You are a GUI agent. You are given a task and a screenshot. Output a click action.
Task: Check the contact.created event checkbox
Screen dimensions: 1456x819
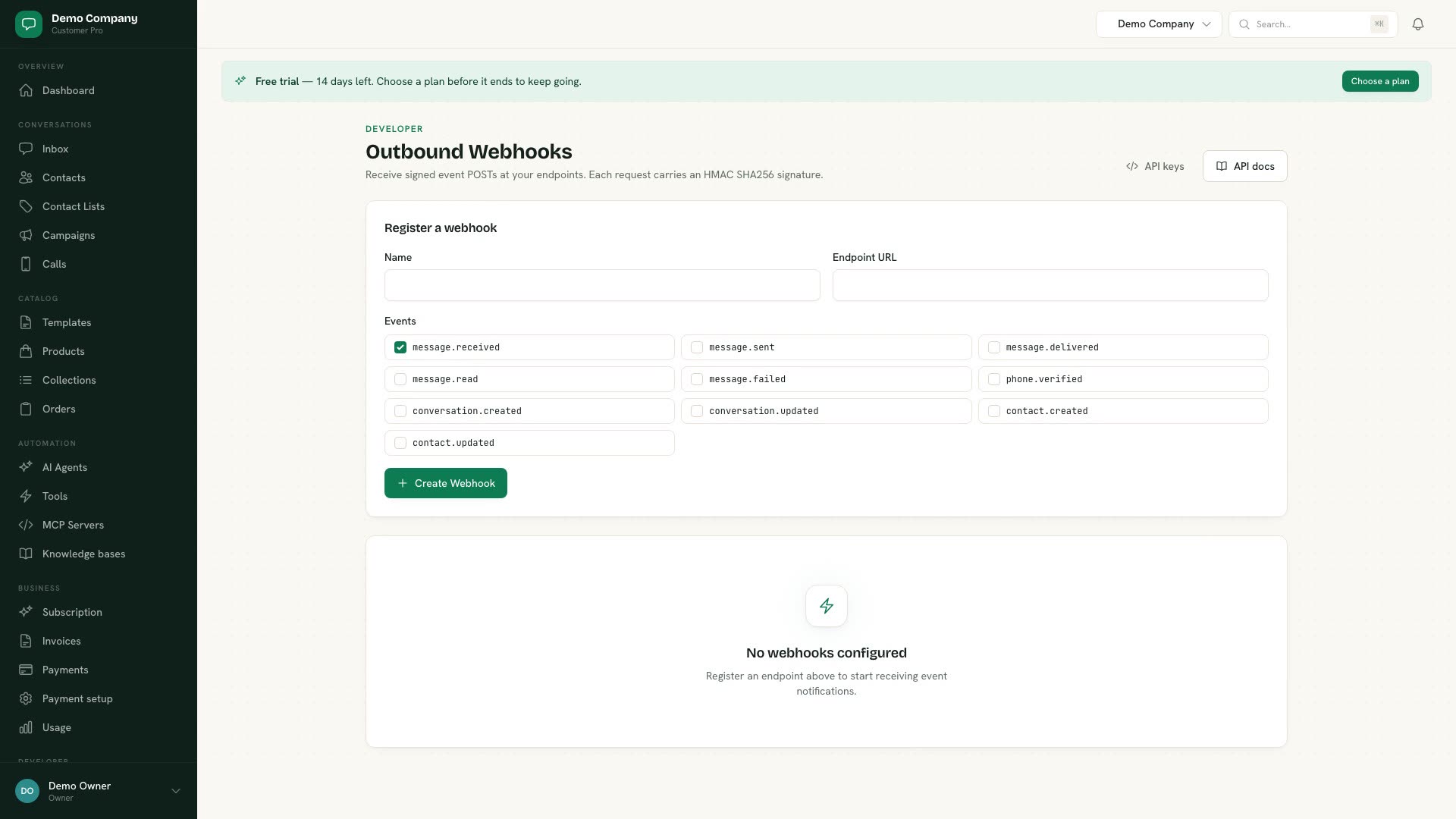[x=994, y=411]
